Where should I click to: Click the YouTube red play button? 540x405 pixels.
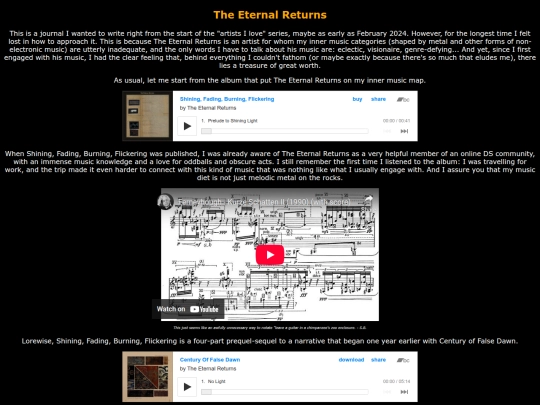click(x=270, y=255)
